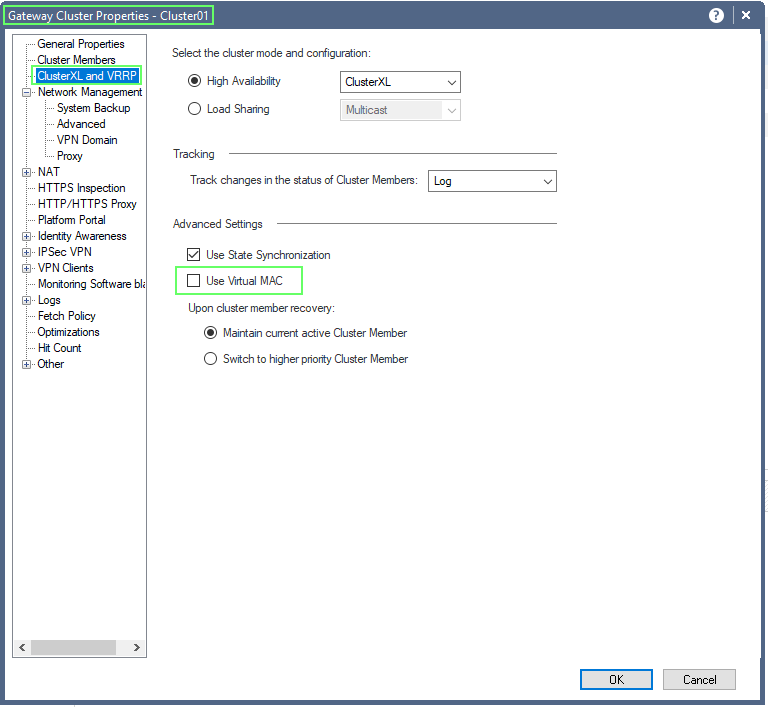Open Fetch Policy page
This screenshot has height=707, width=768.
click(x=67, y=316)
